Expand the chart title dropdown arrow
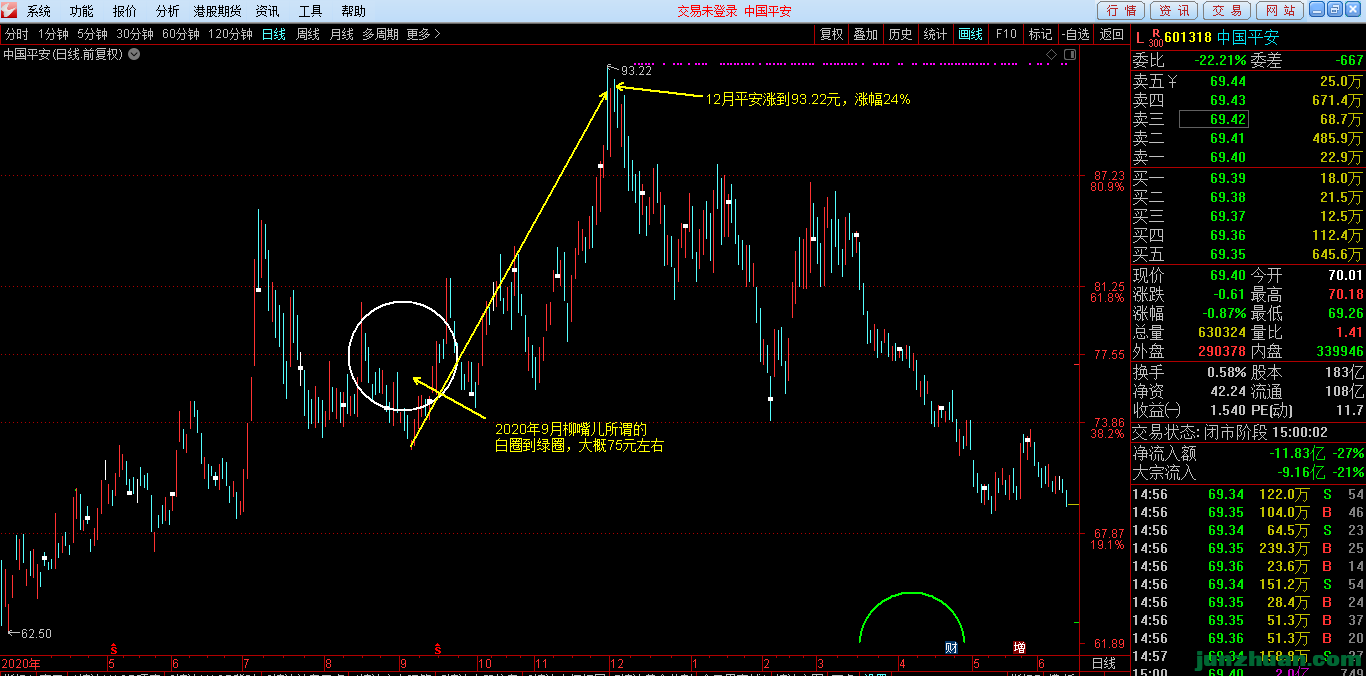1366x676 pixels. 134,54
